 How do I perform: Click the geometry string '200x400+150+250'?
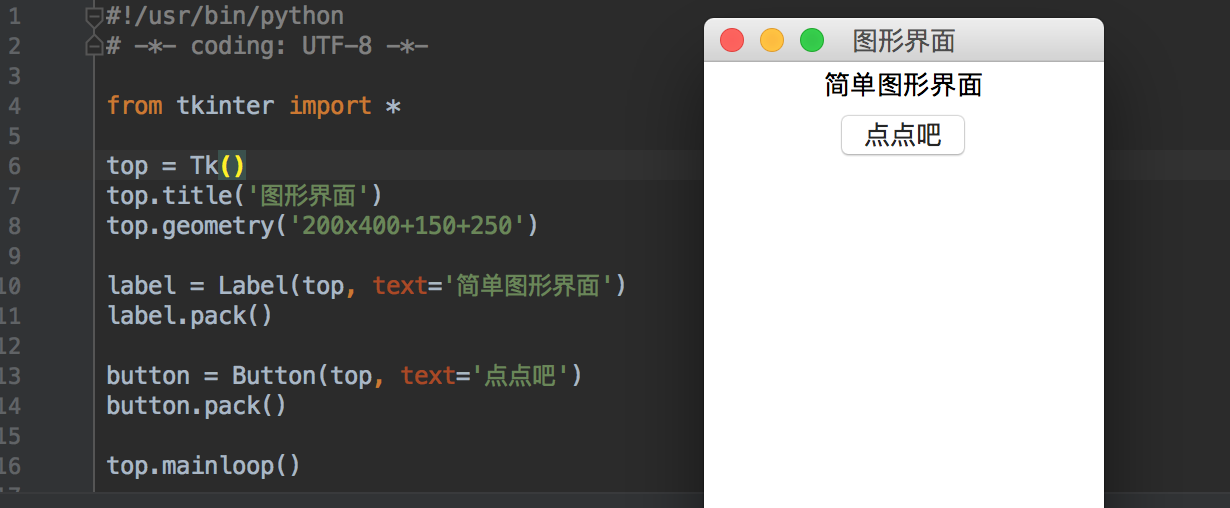click(407, 225)
